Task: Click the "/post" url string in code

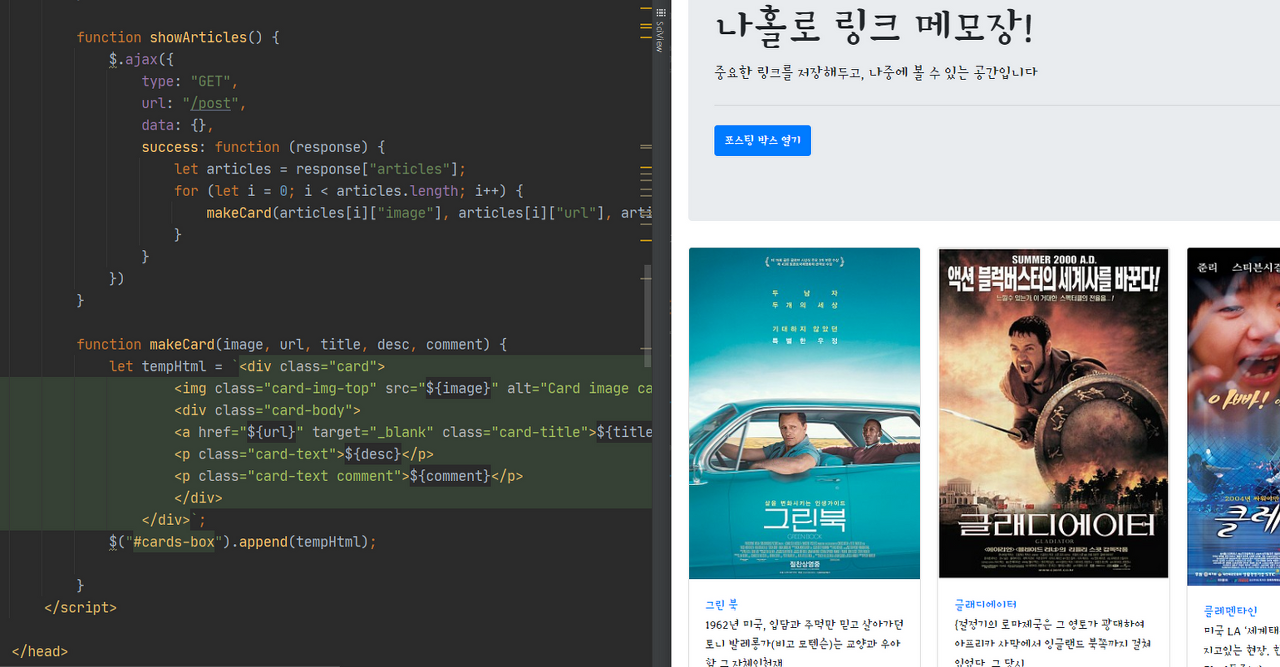Action: click(210, 103)
